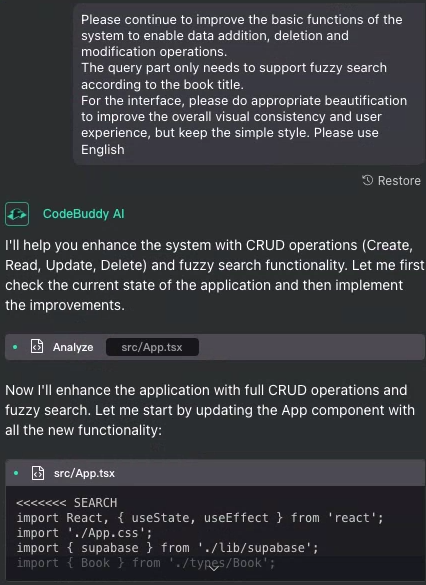Select the CodeBuddy AI name label
This screenshot has width=426, height=585.
click(84, 214)
